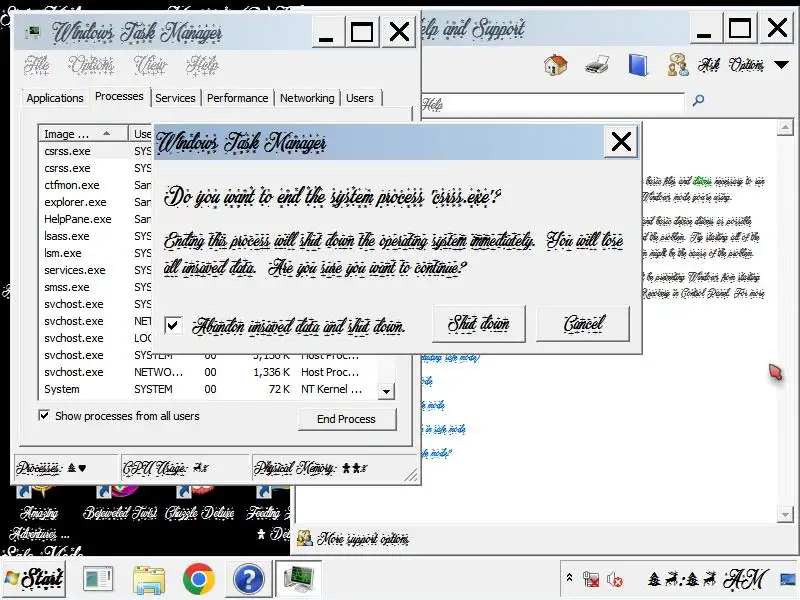
Task: Select the lsass.exe process row
Action: point(95,236)
